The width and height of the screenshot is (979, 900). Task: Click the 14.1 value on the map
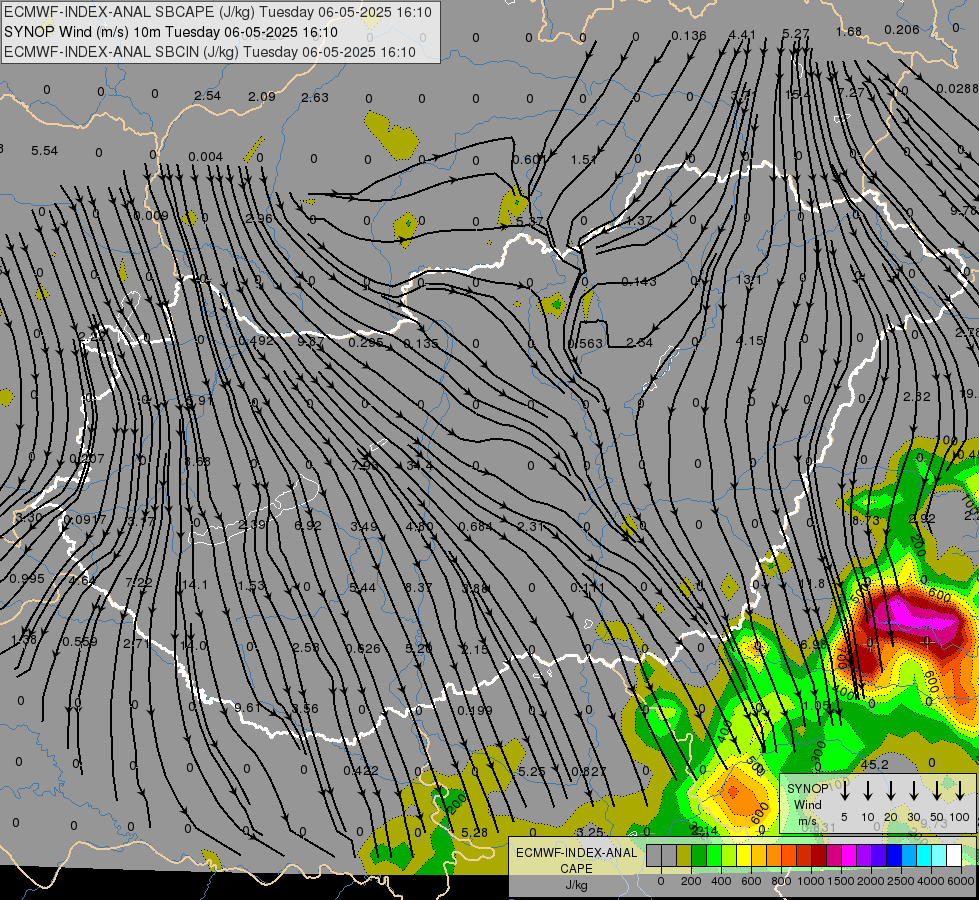[x=194, y=585]
